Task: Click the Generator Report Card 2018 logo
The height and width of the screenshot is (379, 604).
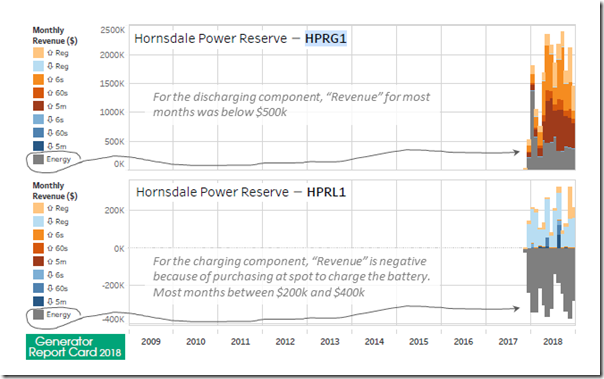Action: pyautogui.click(x=76, y=347)
